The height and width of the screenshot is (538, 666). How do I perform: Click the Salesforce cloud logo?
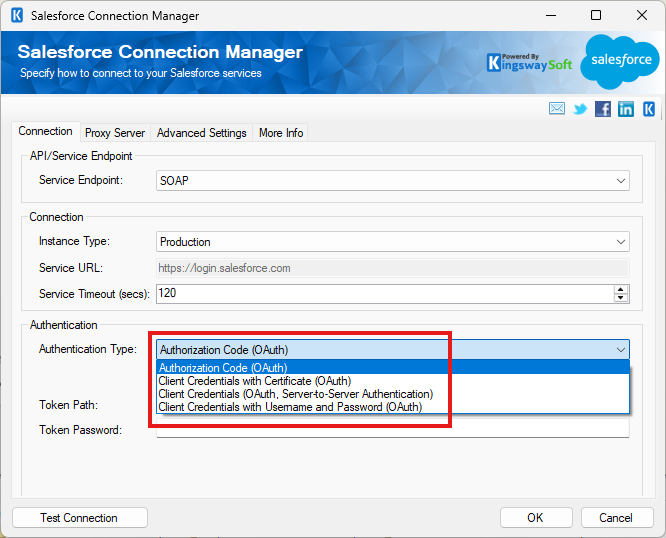(x=620, y=61)
